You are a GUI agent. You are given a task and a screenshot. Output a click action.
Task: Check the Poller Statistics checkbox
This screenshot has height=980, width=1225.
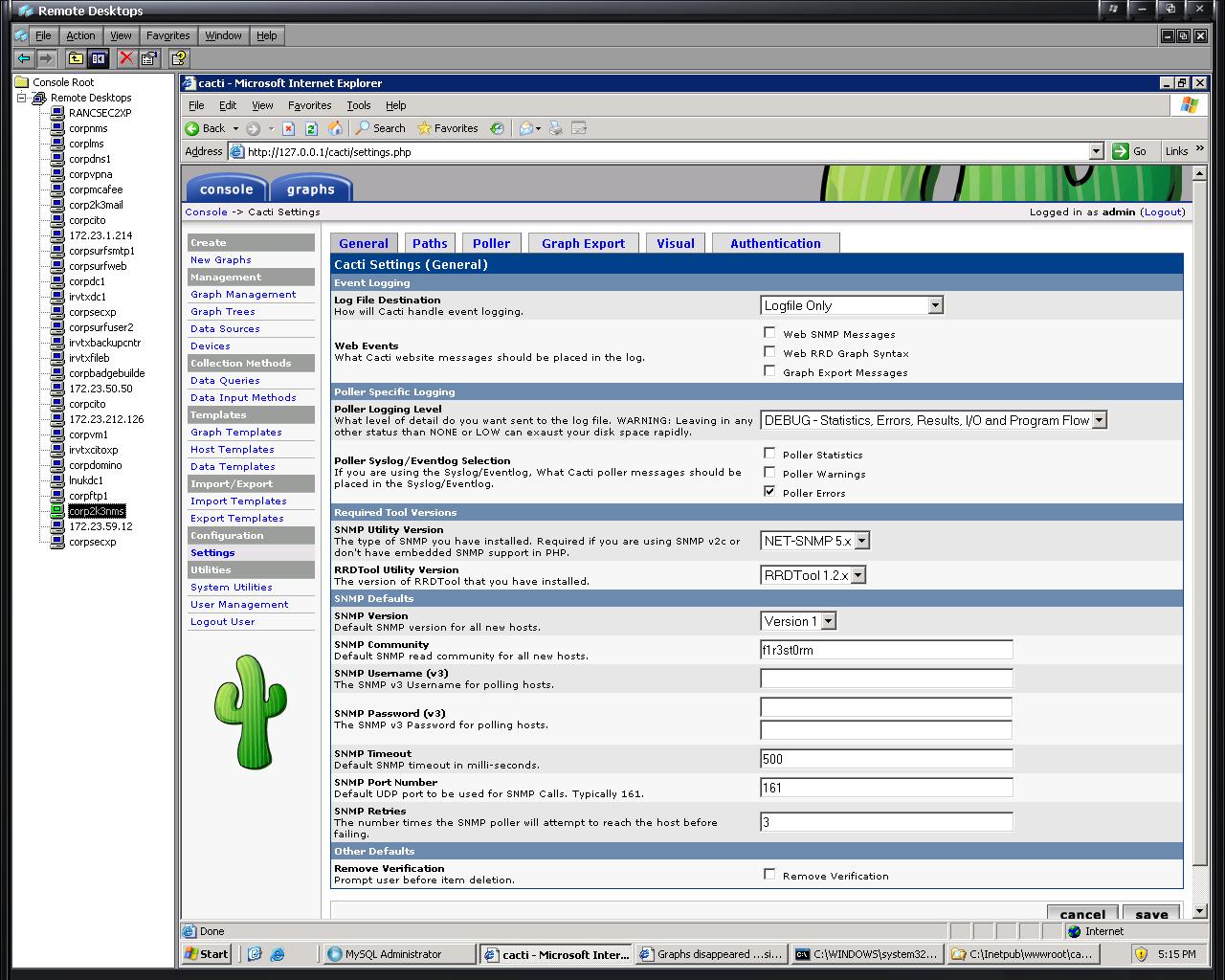(769, 454)
